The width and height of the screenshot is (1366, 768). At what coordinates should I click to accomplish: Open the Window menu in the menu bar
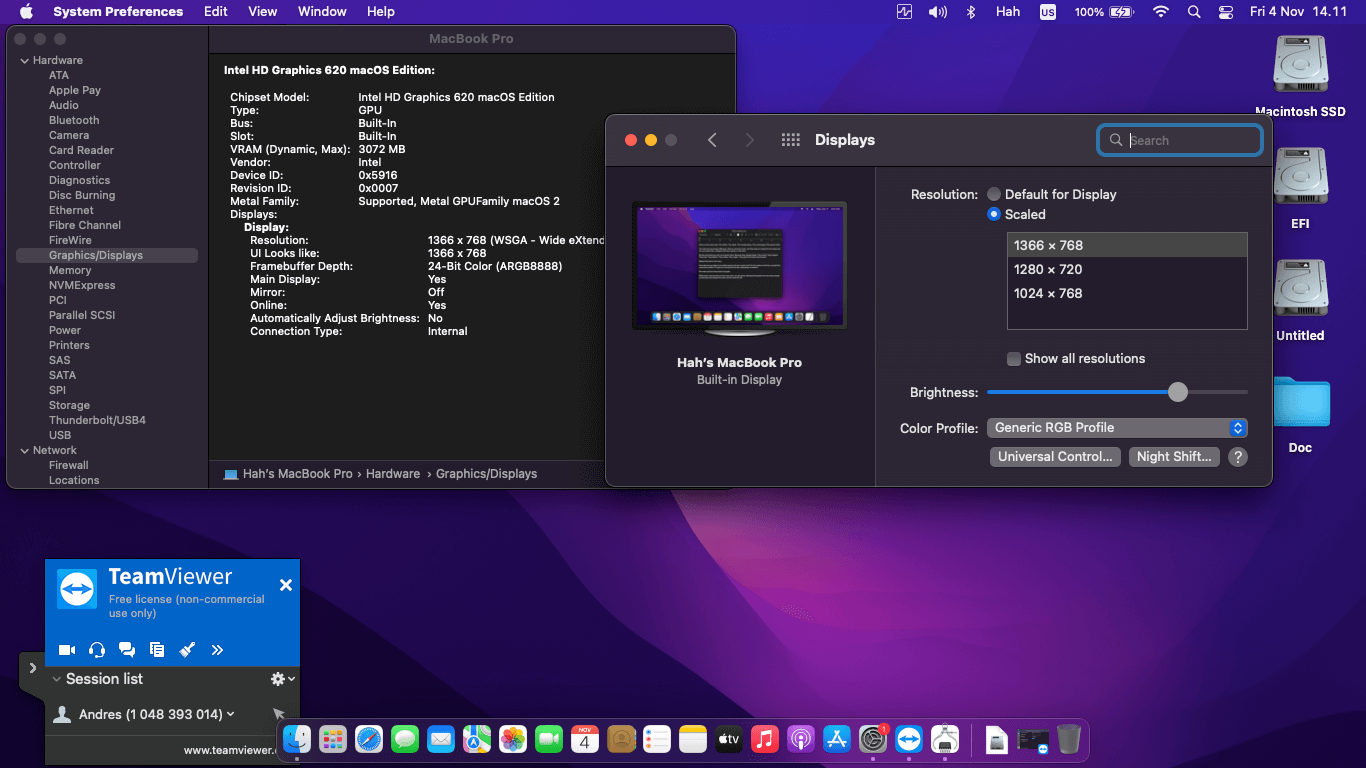[x=322, y=12]
